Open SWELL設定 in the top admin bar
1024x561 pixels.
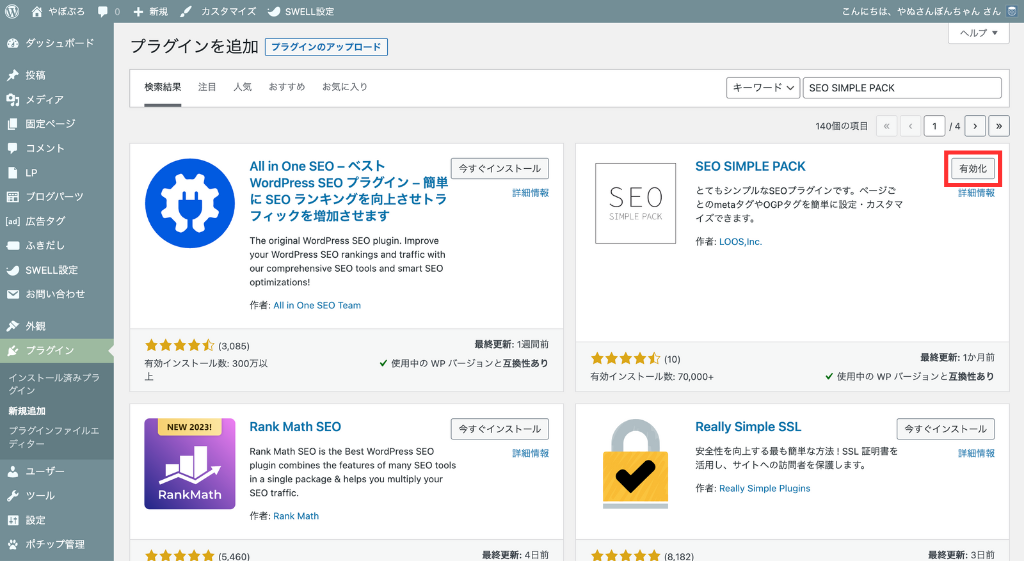[301, 11]
